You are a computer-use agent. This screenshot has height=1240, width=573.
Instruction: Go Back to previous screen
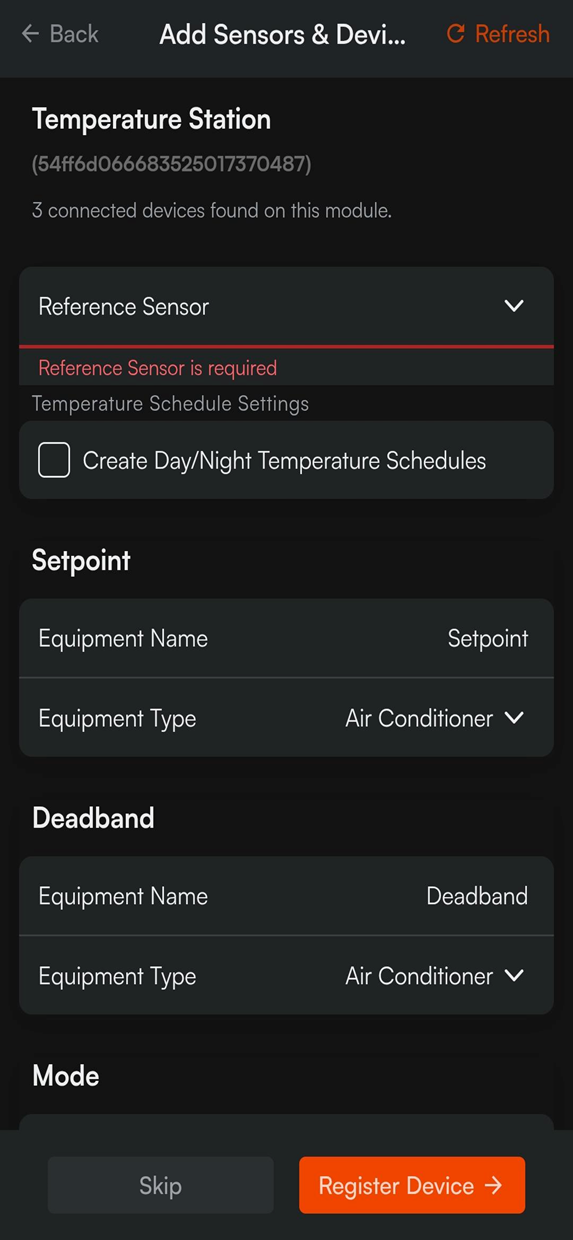pos(60,34)
